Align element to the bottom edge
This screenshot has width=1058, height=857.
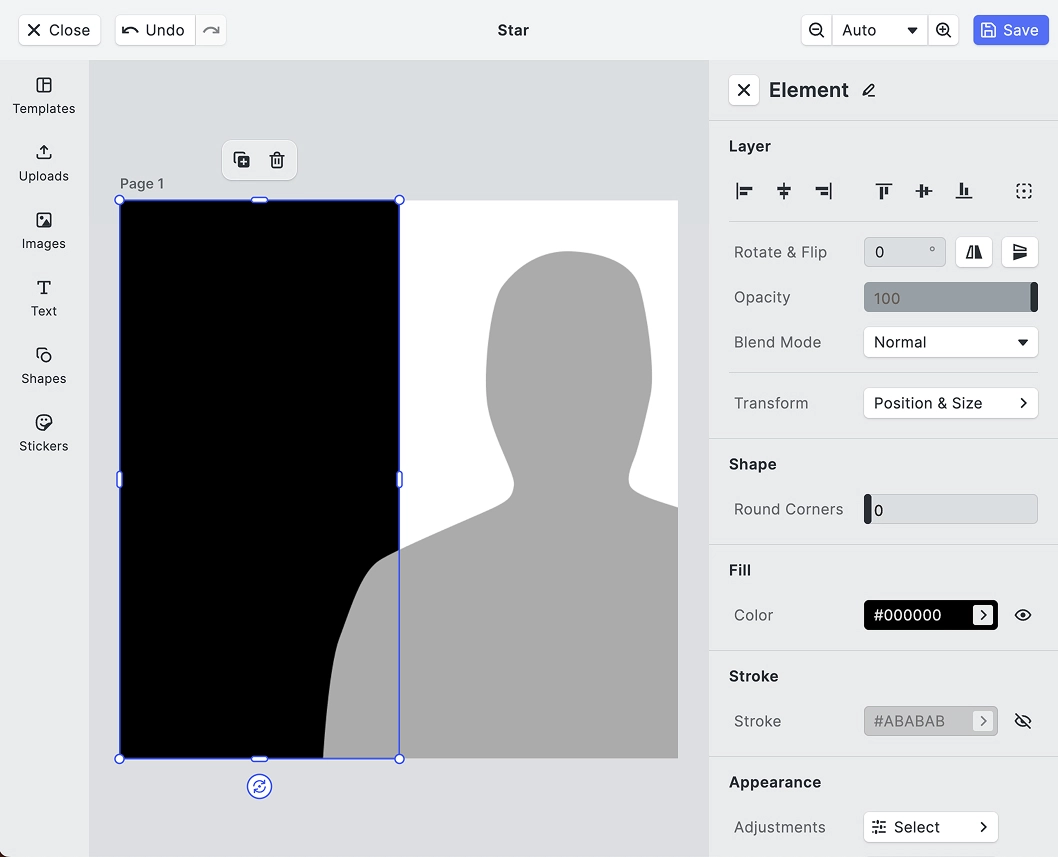pyautogui.click(x=963, y=191)
